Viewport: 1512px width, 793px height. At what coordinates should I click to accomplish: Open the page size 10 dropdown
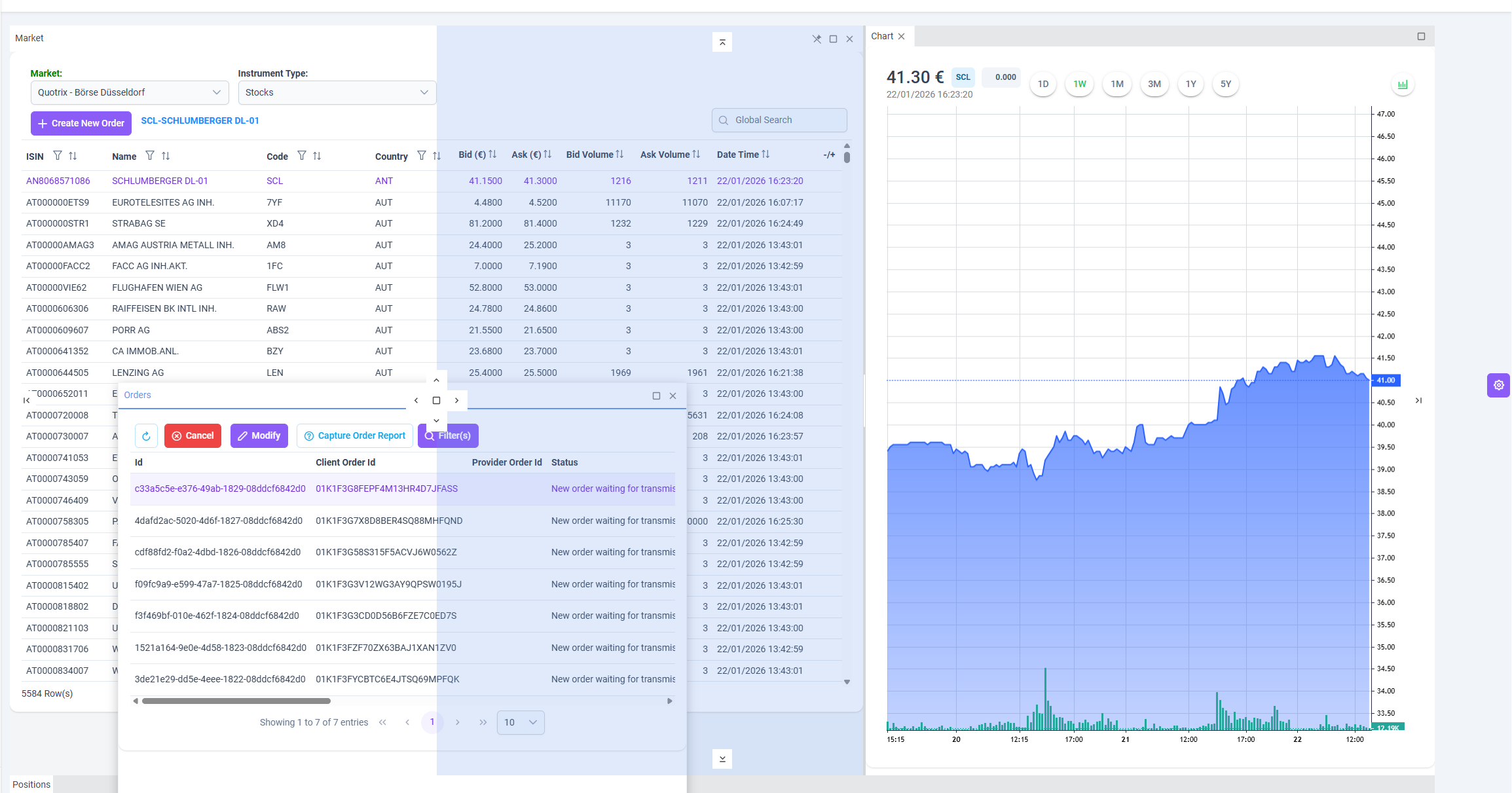click(x=521, y=722)
